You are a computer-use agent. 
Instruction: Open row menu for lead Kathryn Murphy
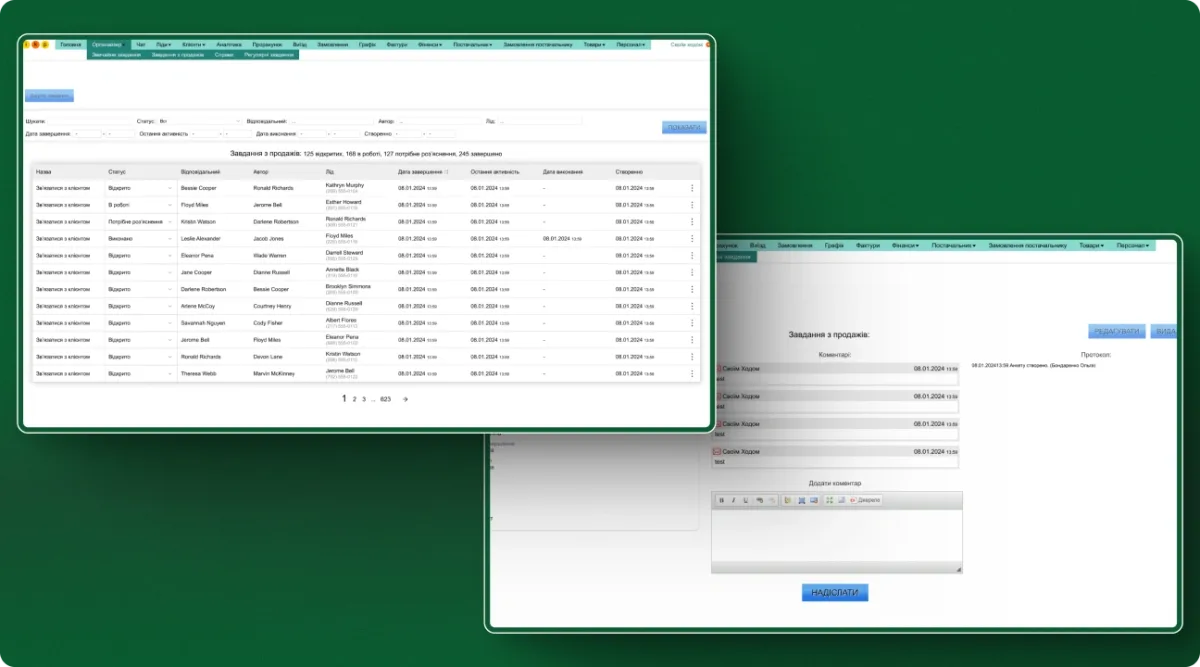(692, 188)
